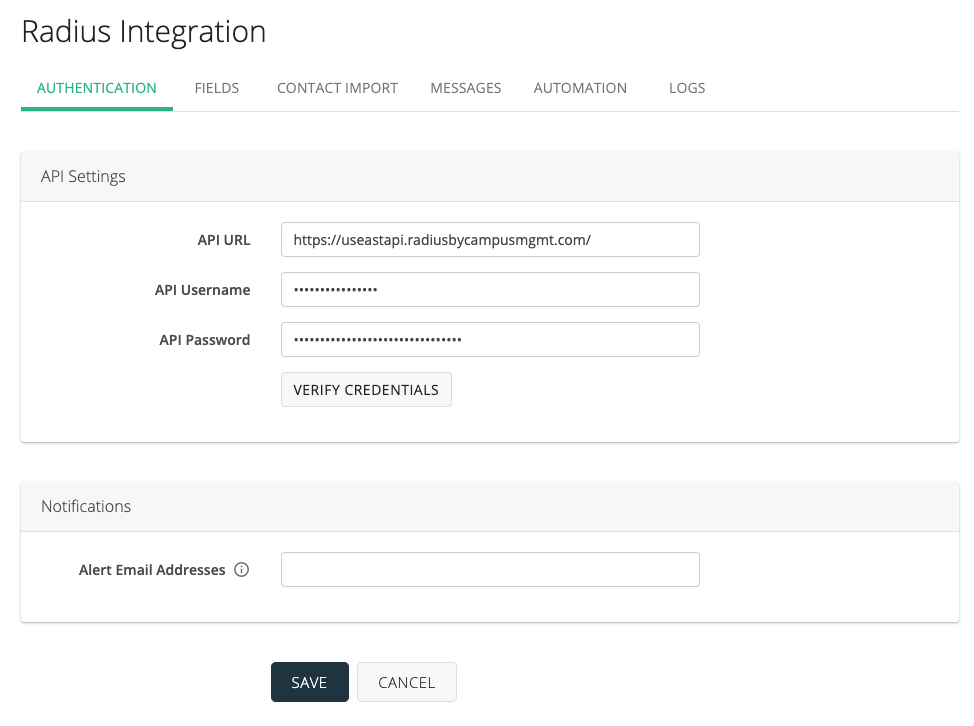Click the API Username label
Viewport: 974px width, 726px height.
pos(202,290)
